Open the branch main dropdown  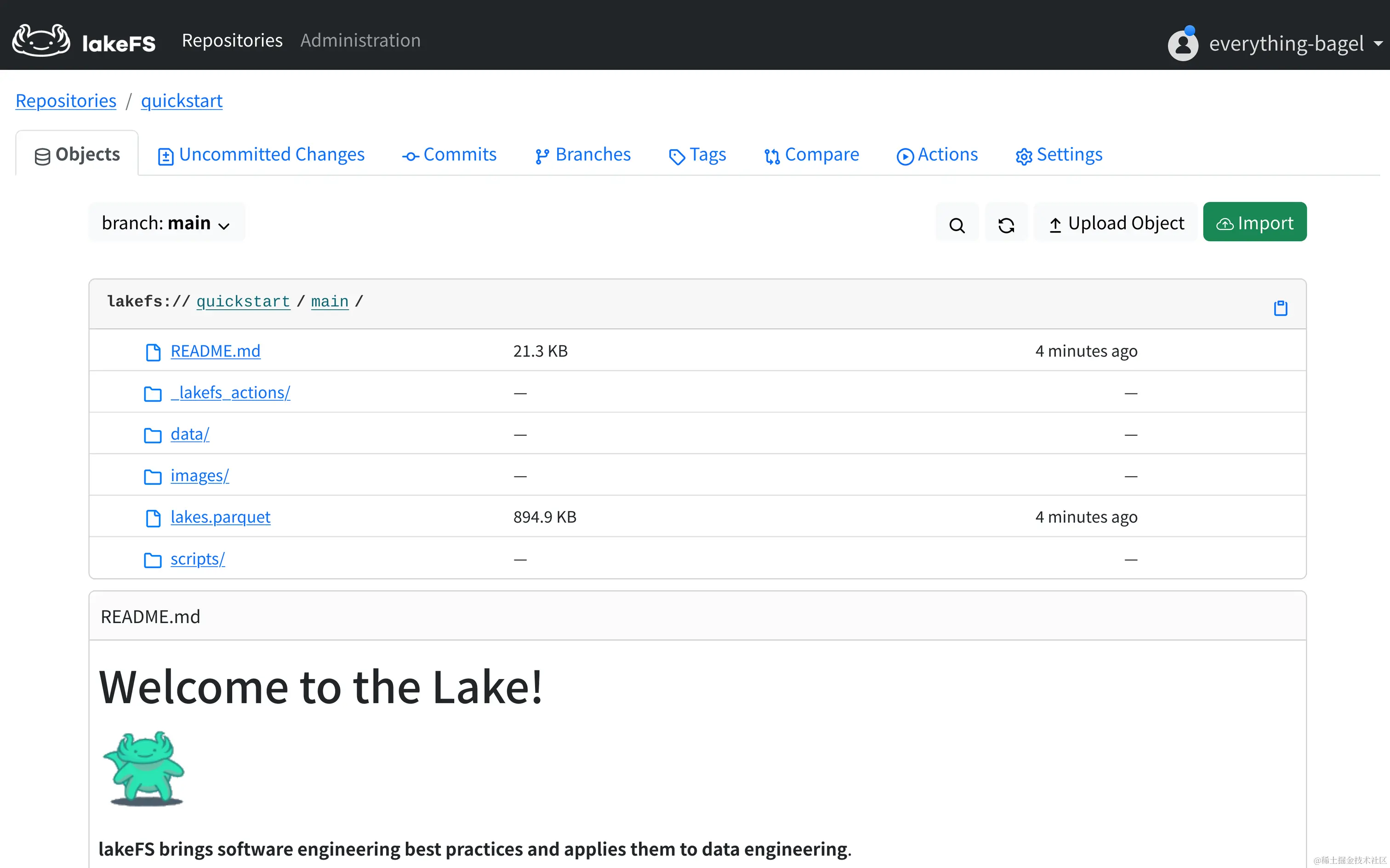pos(166,223)
